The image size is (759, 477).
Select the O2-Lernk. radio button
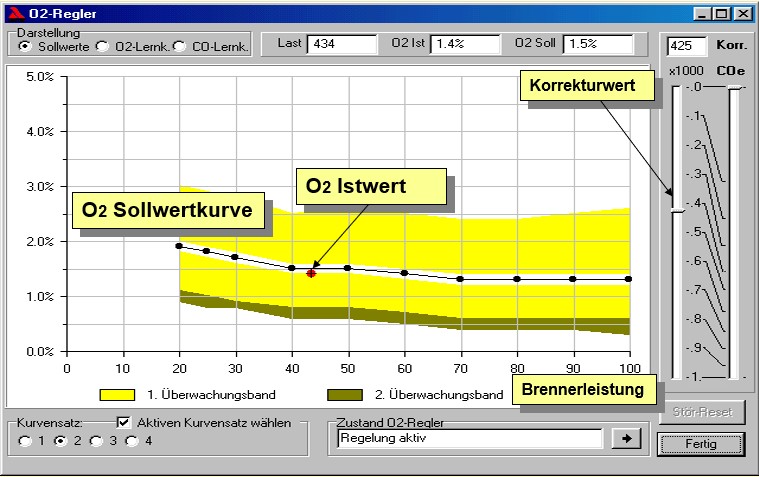pos(101,47)
